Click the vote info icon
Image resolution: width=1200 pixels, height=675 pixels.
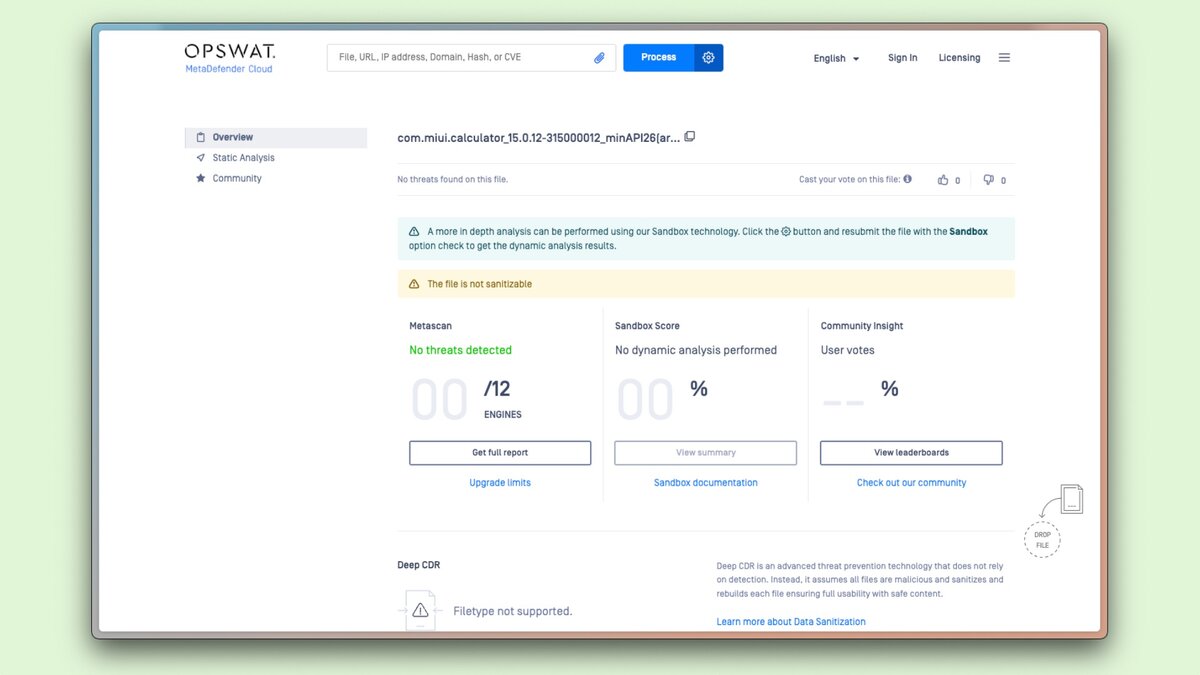908,179
